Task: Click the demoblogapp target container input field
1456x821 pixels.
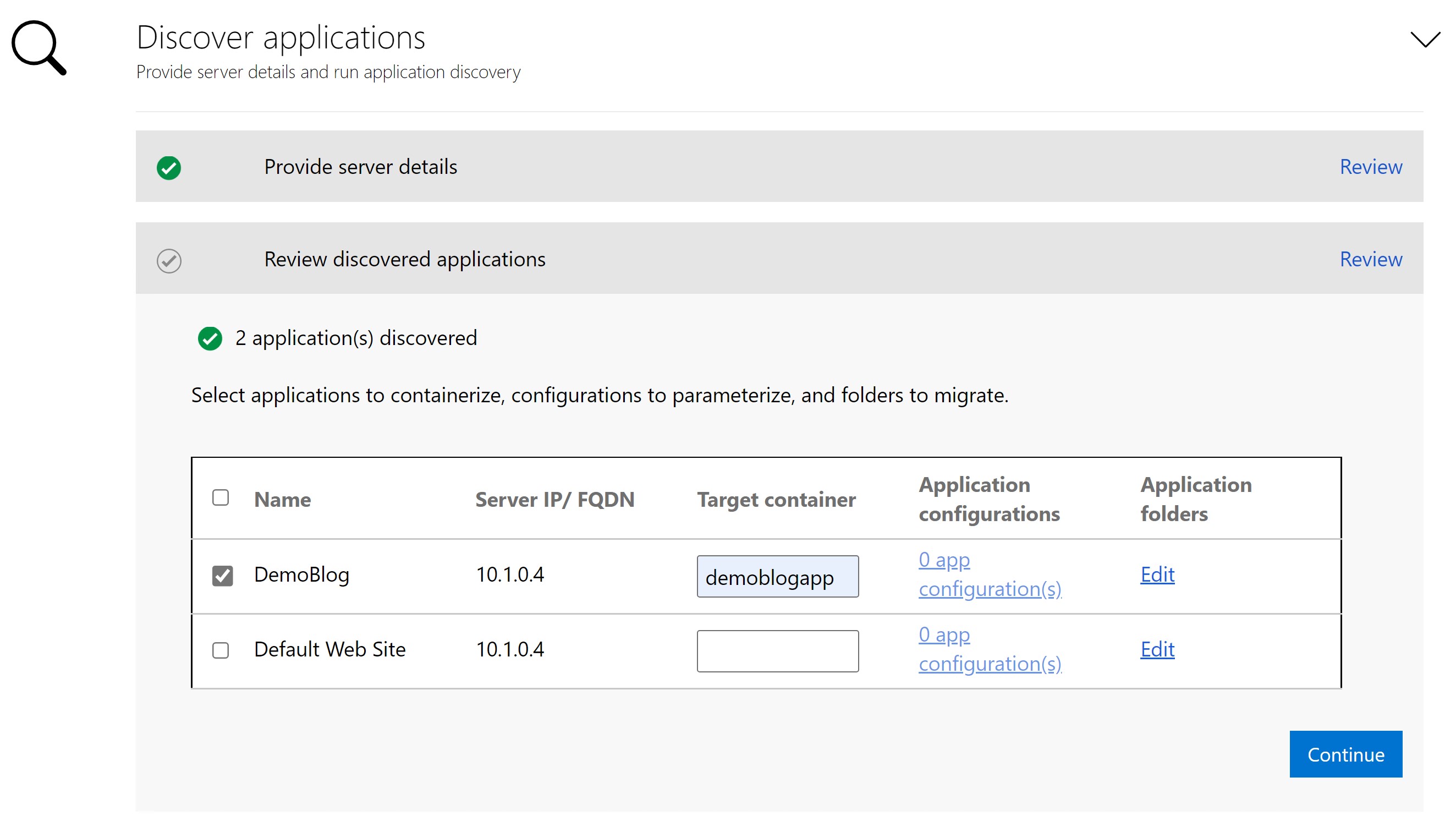Action: pos(778,576)
